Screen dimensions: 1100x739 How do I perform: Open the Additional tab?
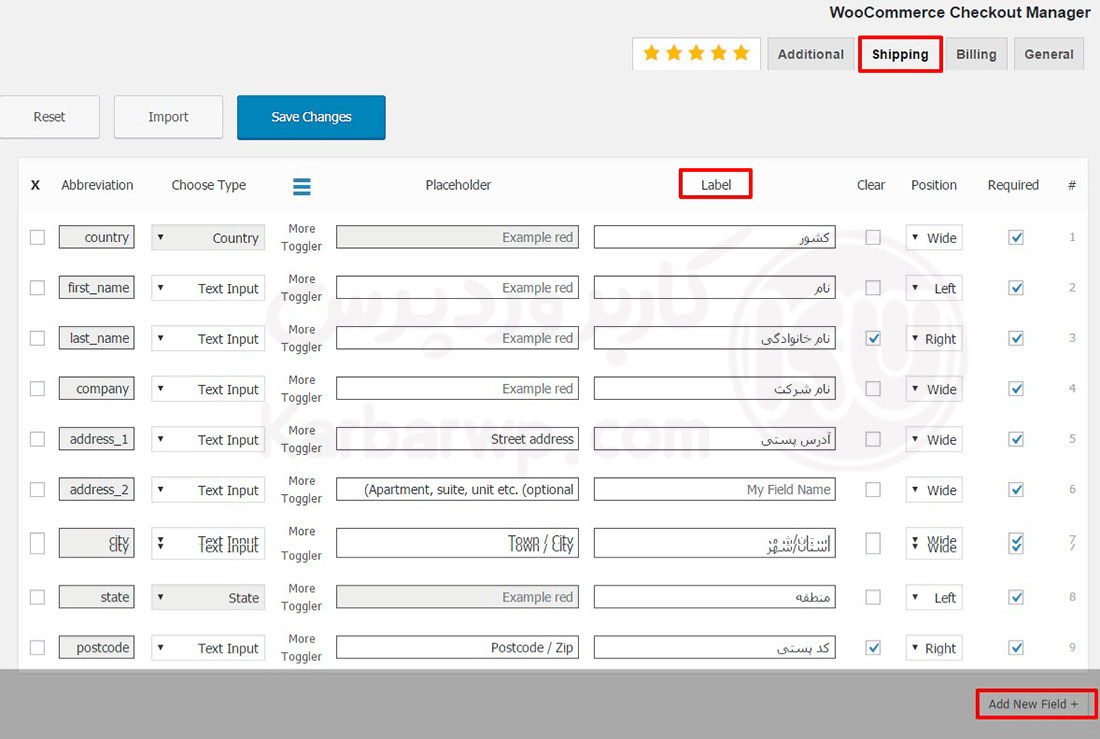(x=810, y=54)
